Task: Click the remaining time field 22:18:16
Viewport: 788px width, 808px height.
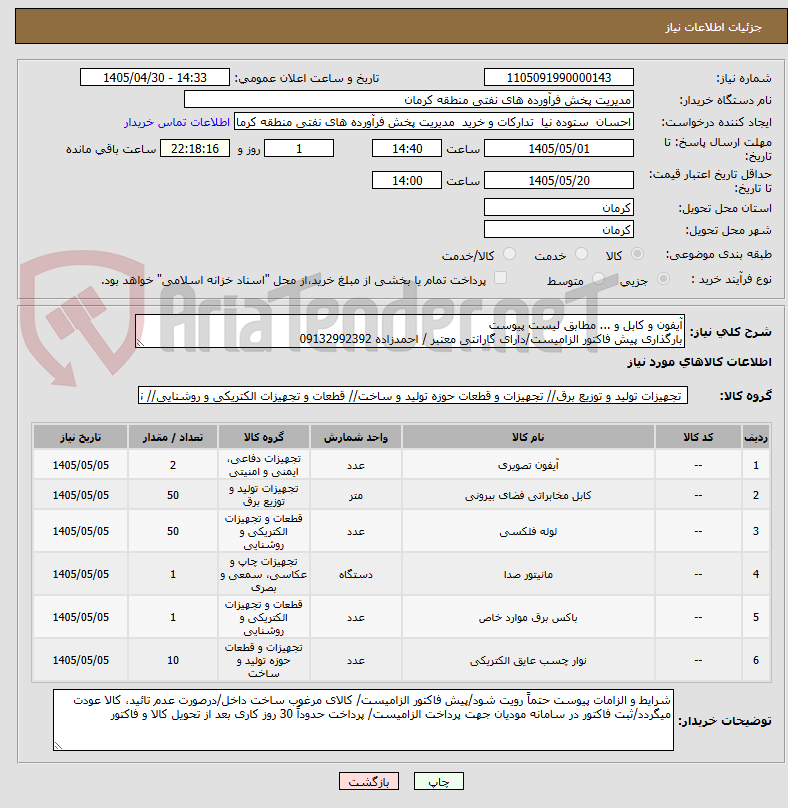Action: point(195,149)
